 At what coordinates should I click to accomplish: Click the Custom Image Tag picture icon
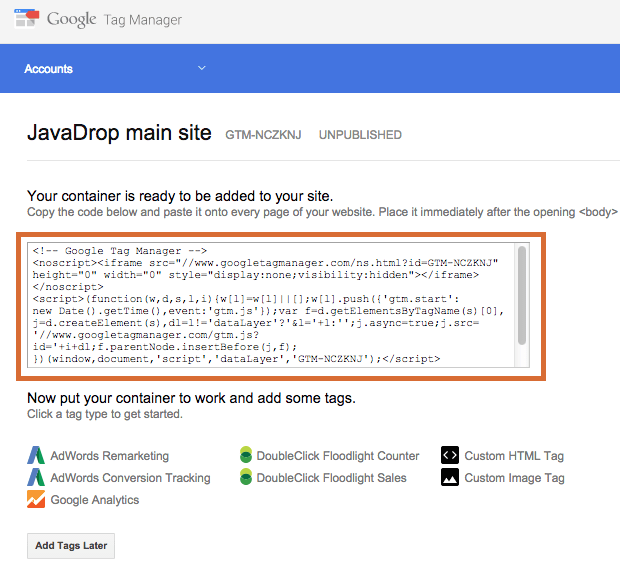click(450, 477)
